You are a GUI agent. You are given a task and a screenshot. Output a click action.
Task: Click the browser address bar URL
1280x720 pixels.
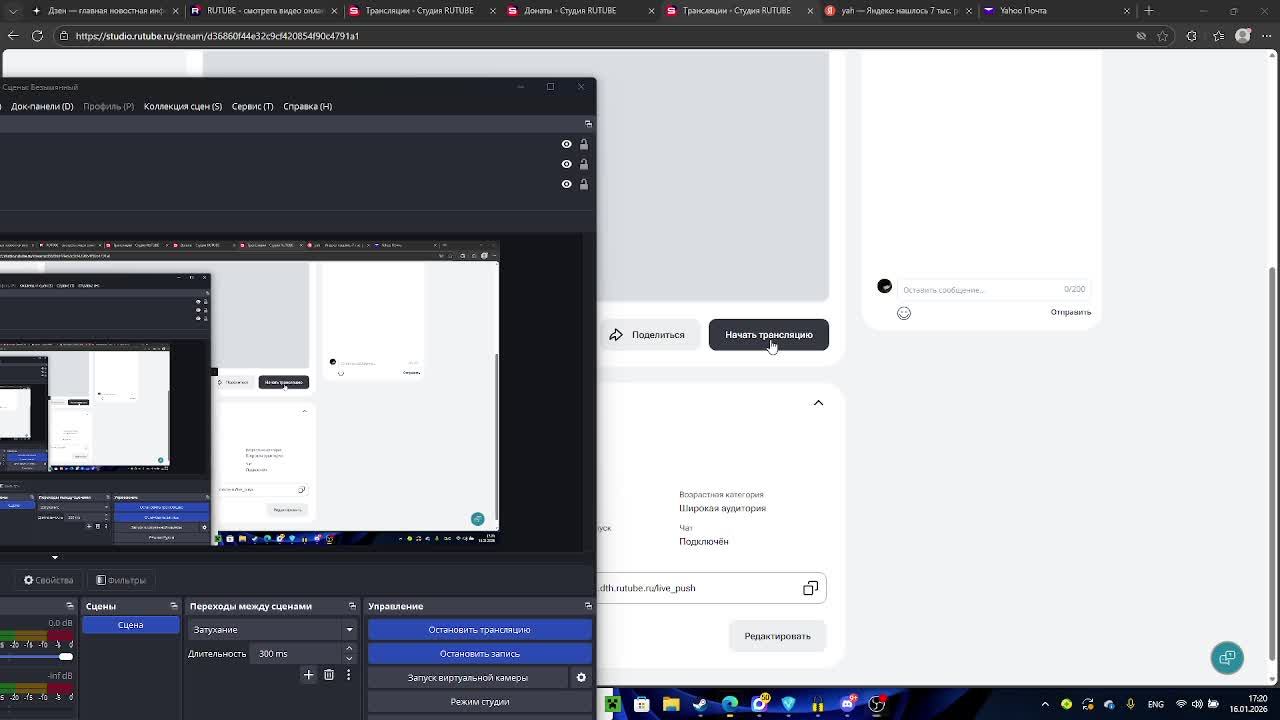click(216, 36)
